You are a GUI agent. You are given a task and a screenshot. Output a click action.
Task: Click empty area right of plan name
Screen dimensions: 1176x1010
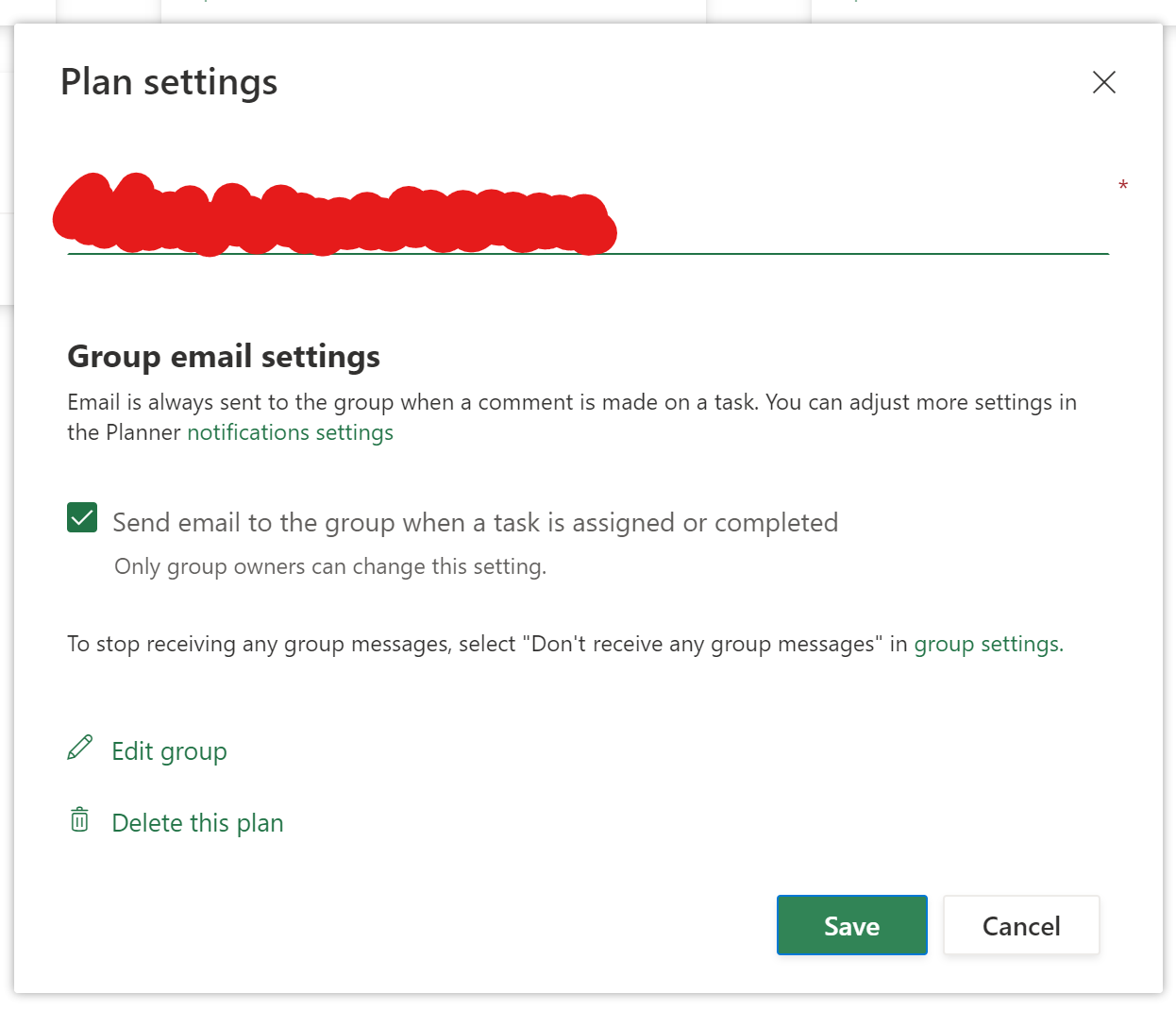pyautogui.click(x=859, y=217)
